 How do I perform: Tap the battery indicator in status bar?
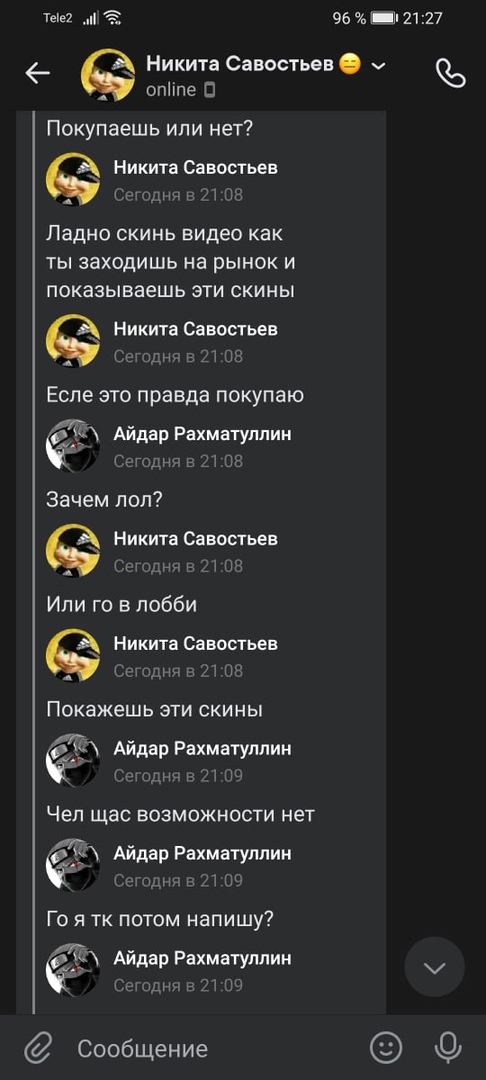385,18
